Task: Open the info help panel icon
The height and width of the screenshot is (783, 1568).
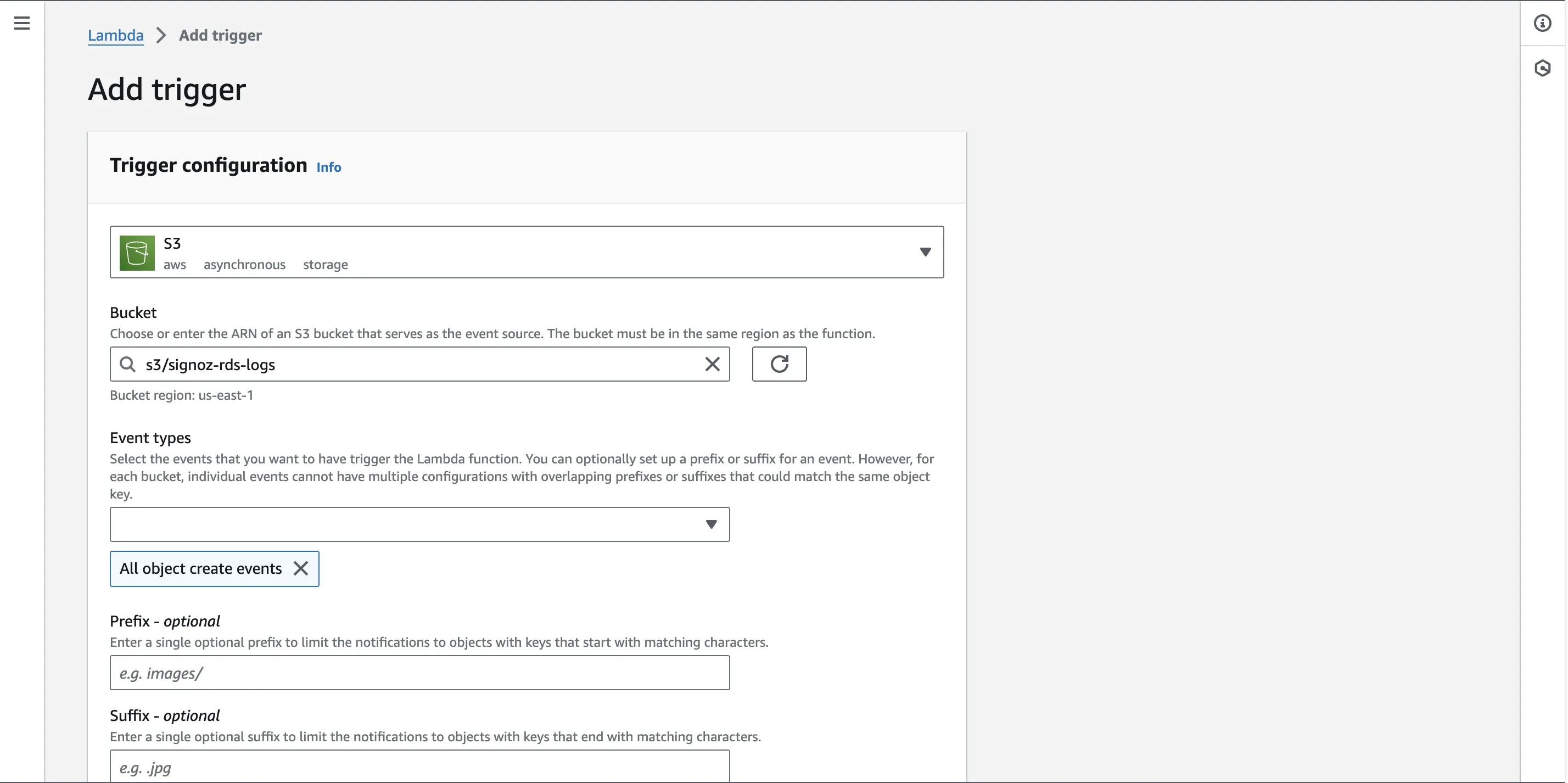Action: 1542,23
